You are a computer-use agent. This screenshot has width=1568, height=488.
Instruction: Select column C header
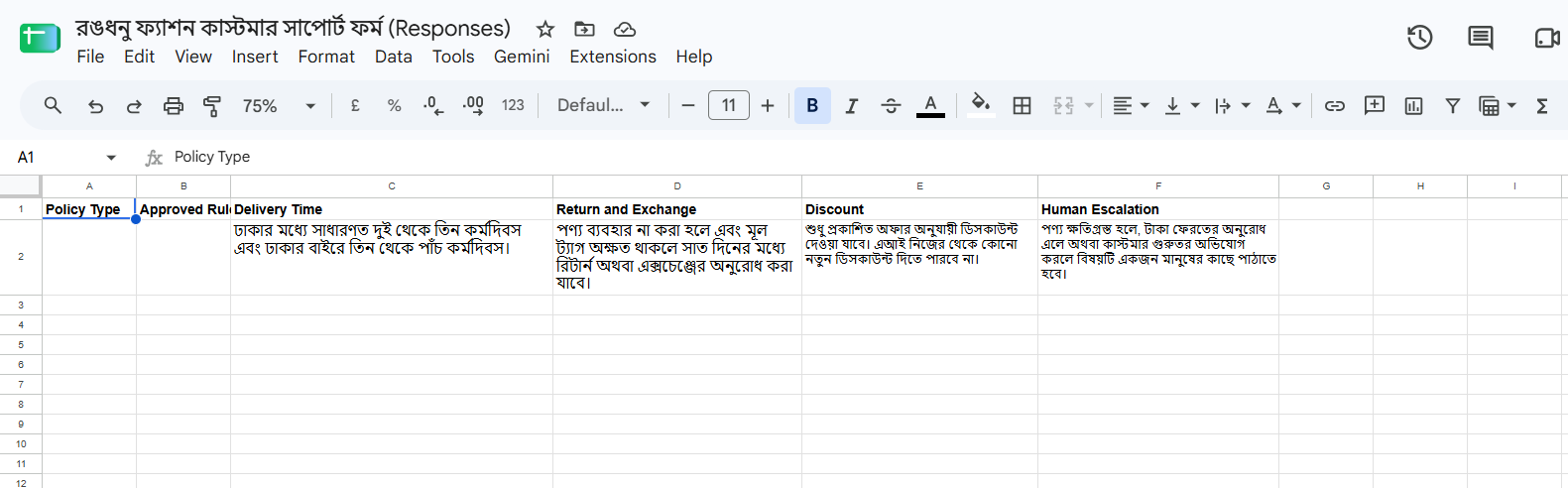[x=392, y=186]
